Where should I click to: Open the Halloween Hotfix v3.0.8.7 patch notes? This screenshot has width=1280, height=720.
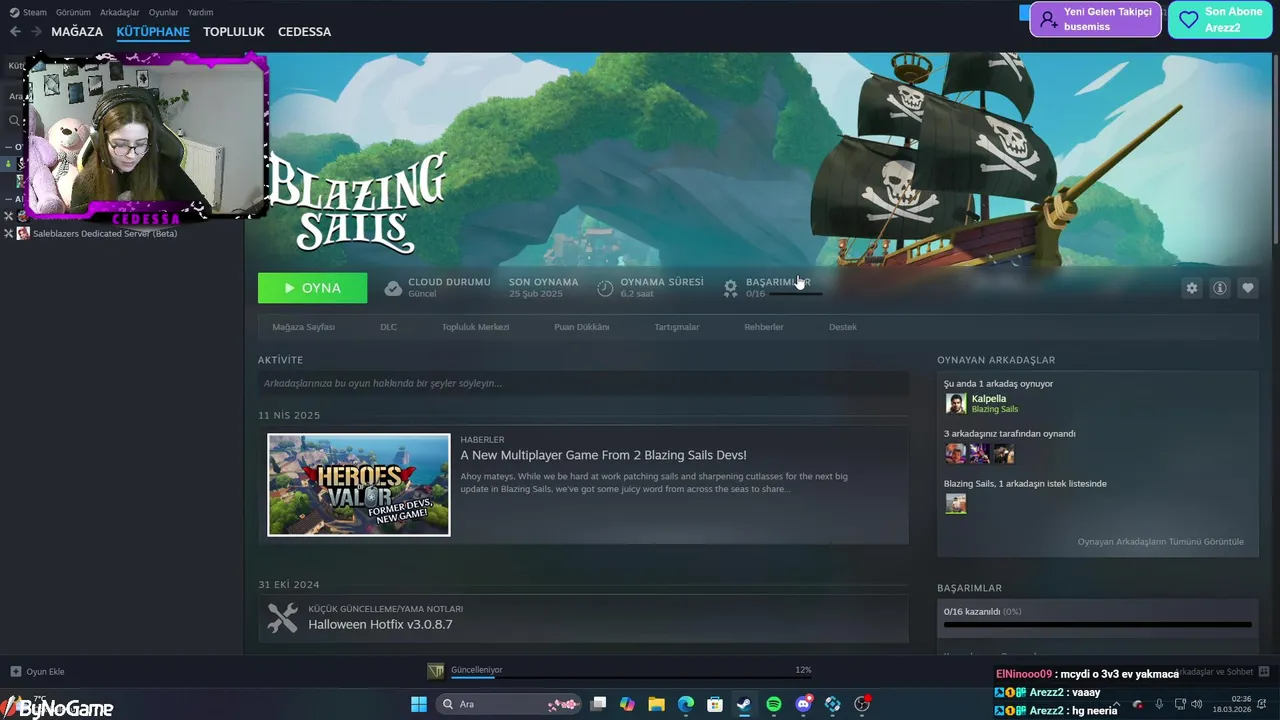point(380,624)
